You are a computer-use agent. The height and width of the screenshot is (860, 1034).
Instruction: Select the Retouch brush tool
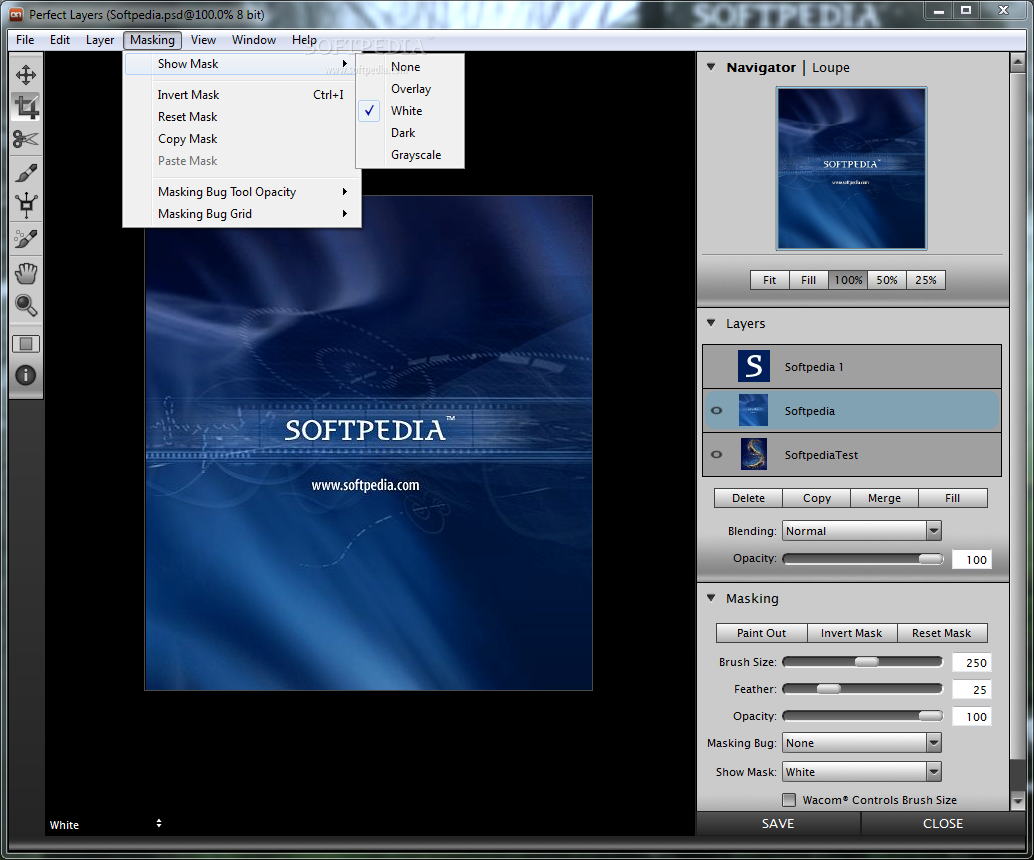(26, 239)
